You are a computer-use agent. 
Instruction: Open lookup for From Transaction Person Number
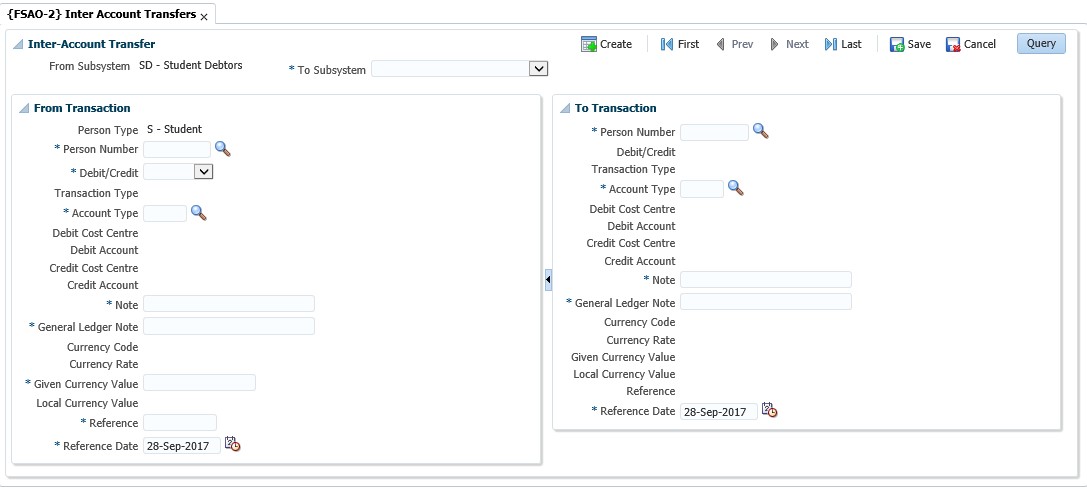[222, 149]
